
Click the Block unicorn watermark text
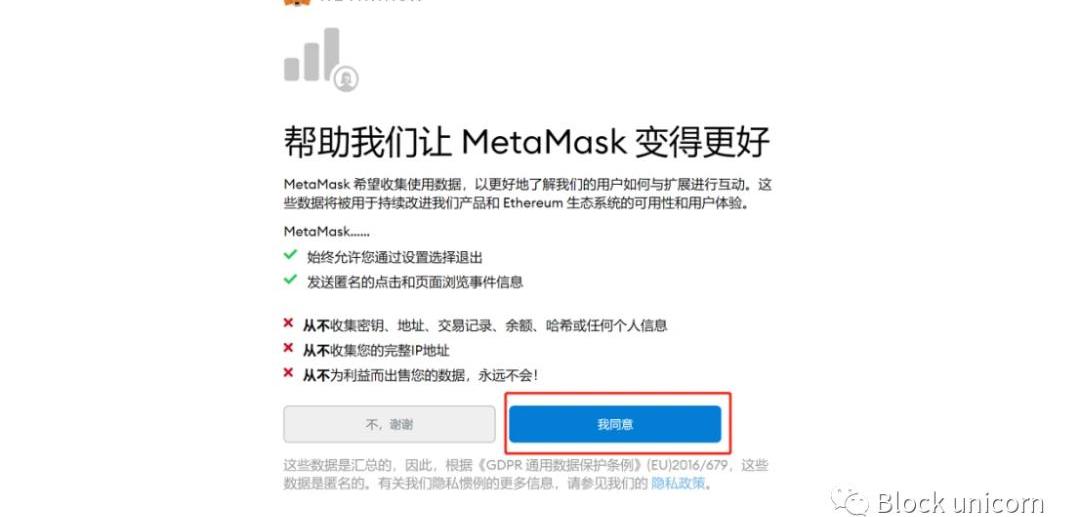[960, 502]
